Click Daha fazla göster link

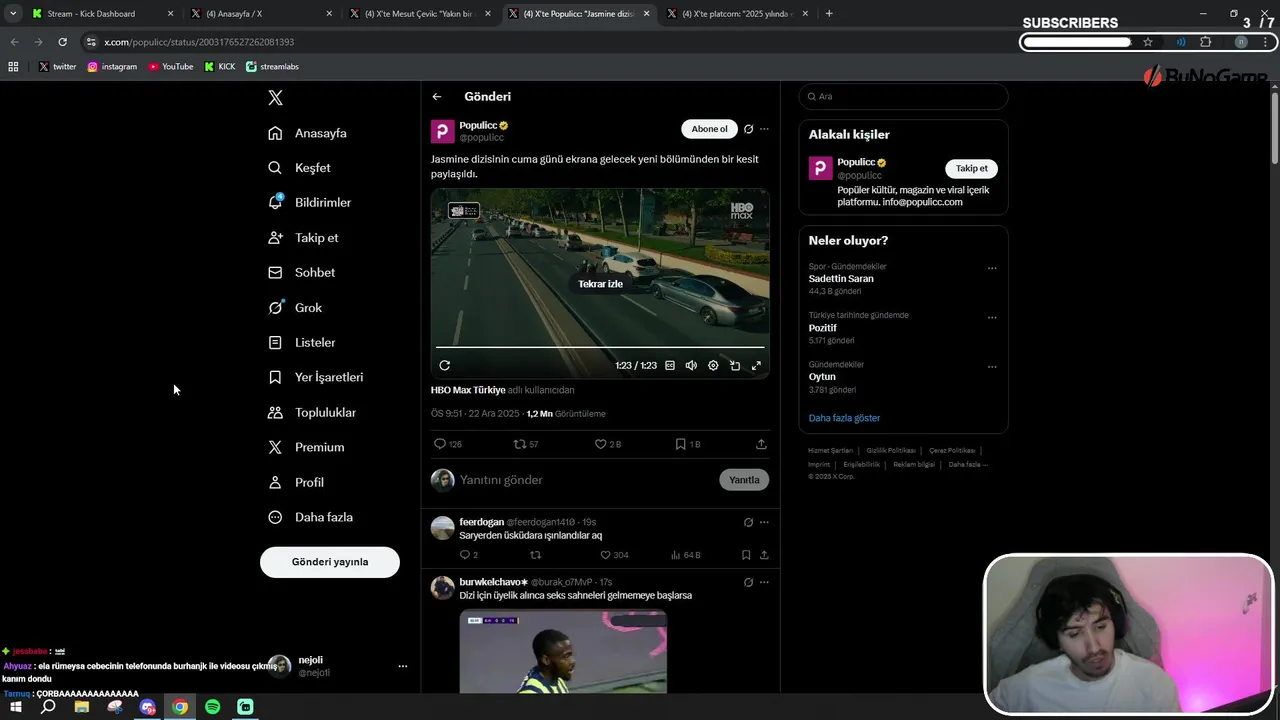[844, 418]
